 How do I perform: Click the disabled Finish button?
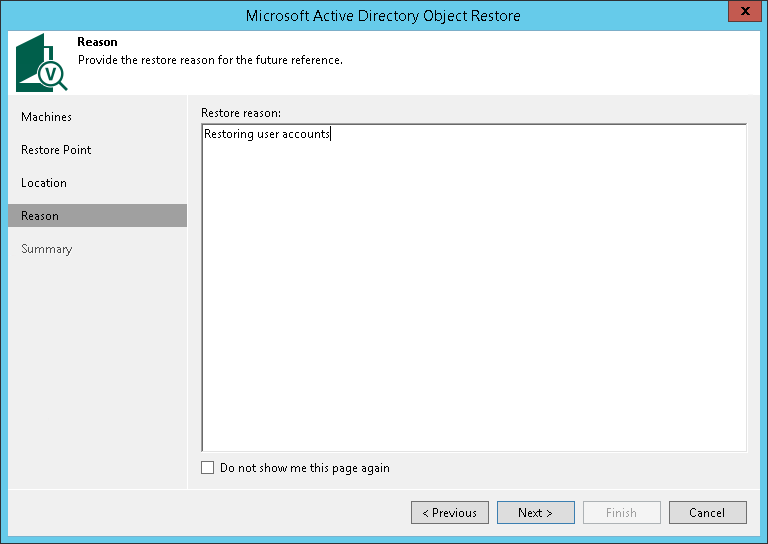pos(622,512)
